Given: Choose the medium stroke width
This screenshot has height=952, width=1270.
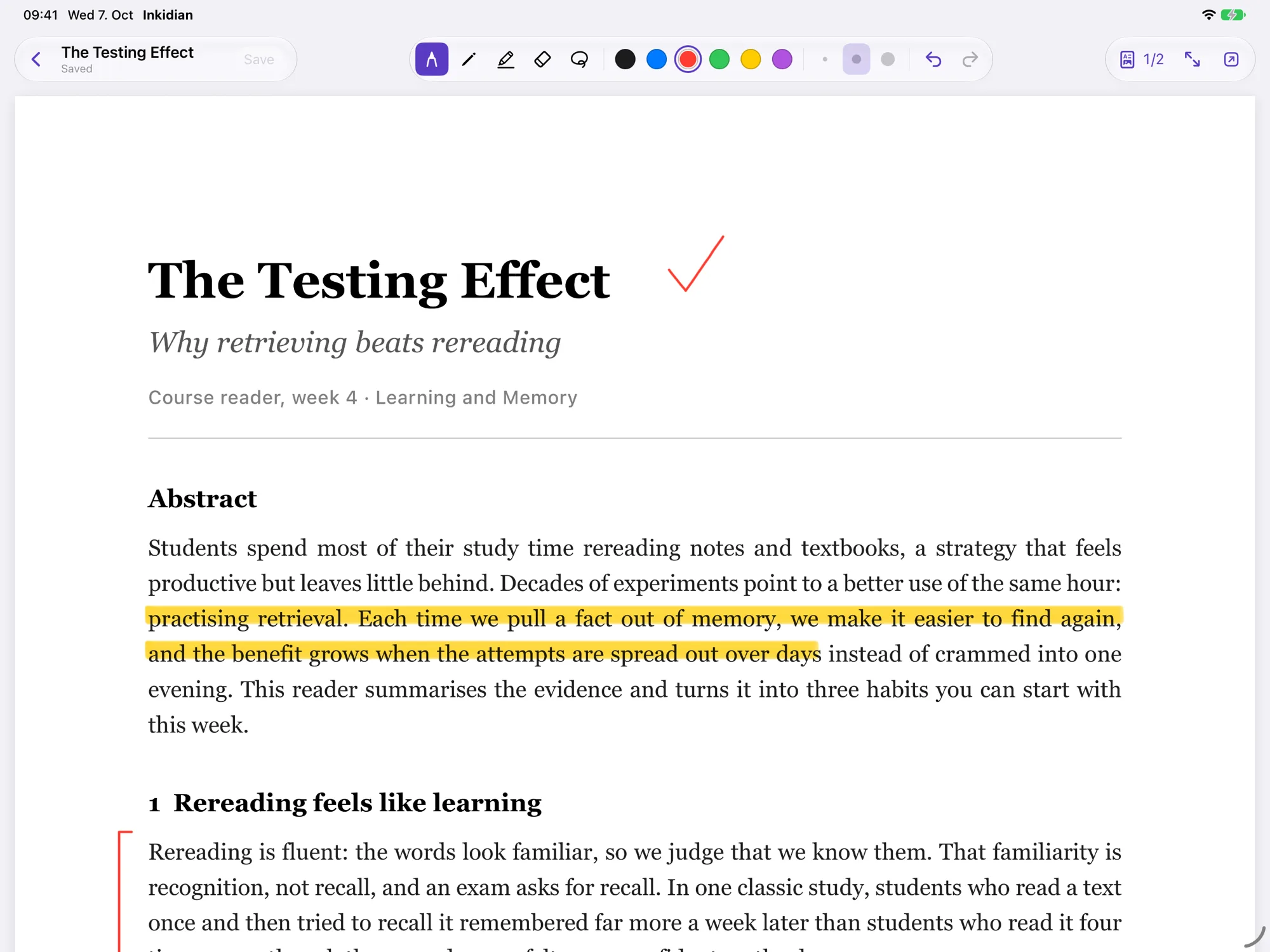Looking at the screenshot, I should (x=857, y=60).
